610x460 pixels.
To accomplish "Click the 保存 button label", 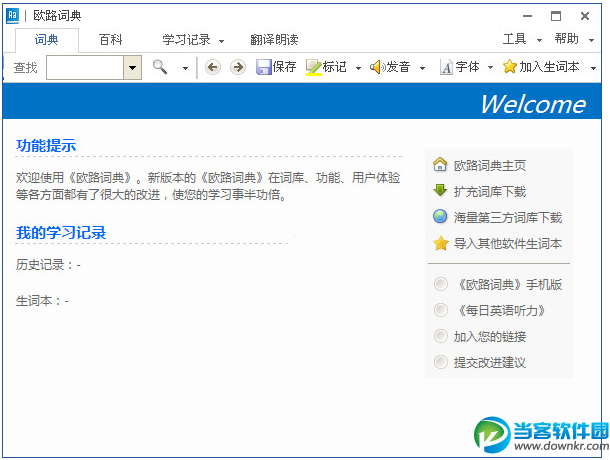I will (284, 67).
